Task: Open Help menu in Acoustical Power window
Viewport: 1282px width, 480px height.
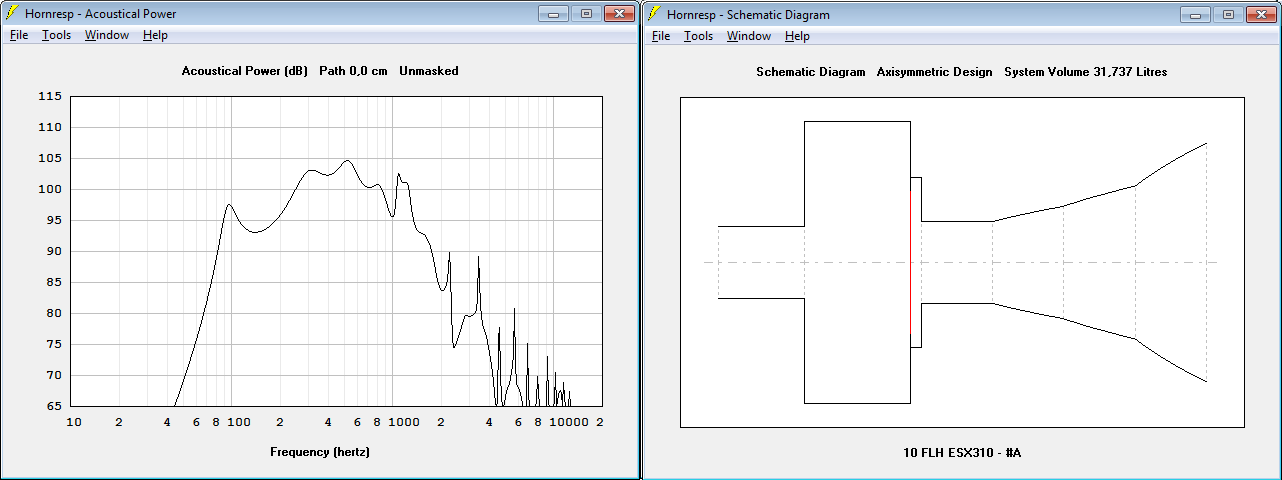Action: 155,35
